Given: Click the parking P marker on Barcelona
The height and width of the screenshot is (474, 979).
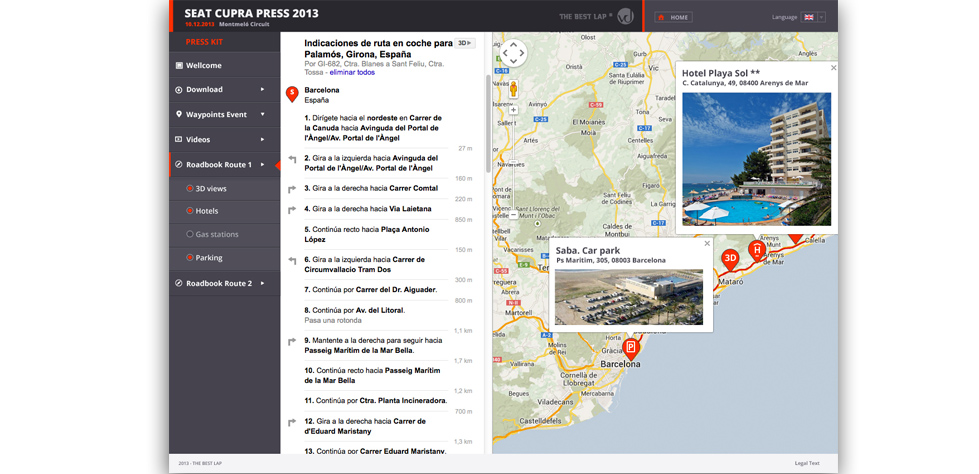Looking at the screenshot, I should coord(631,347).
